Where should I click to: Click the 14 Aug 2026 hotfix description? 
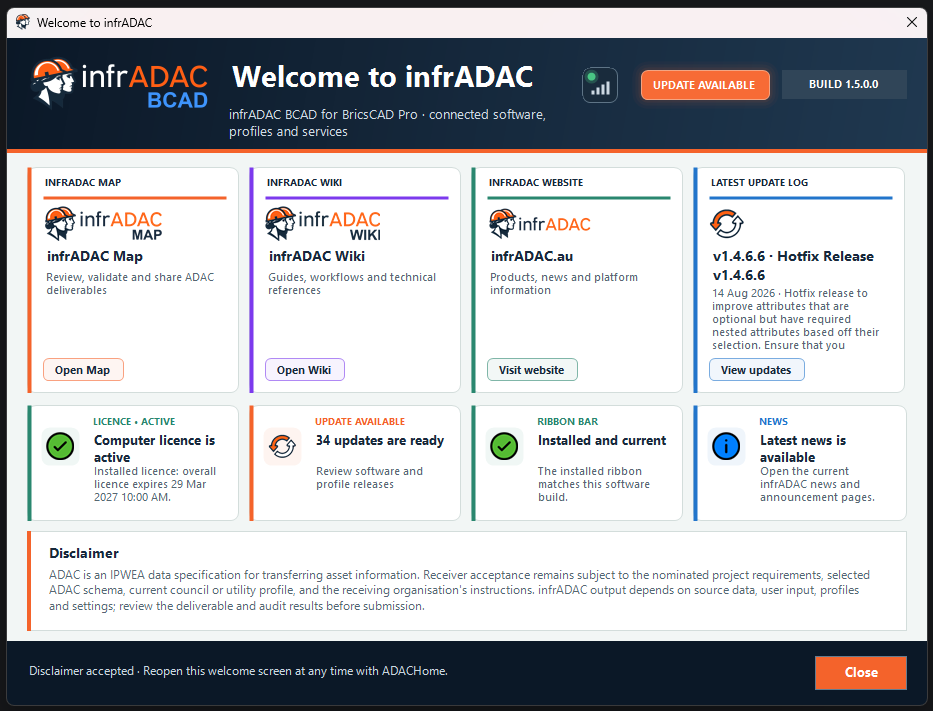pyautogui.click(x=796, y=319)
